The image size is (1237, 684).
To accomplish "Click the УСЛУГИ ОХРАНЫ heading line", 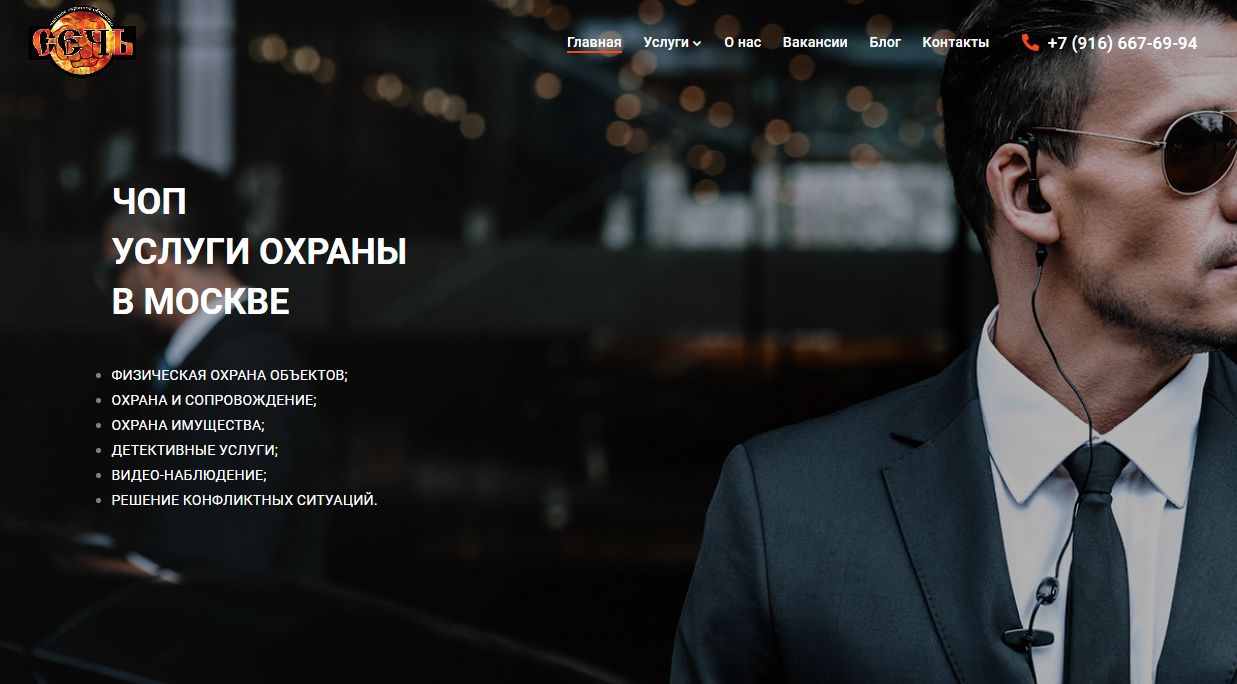I will click(259, 252).
